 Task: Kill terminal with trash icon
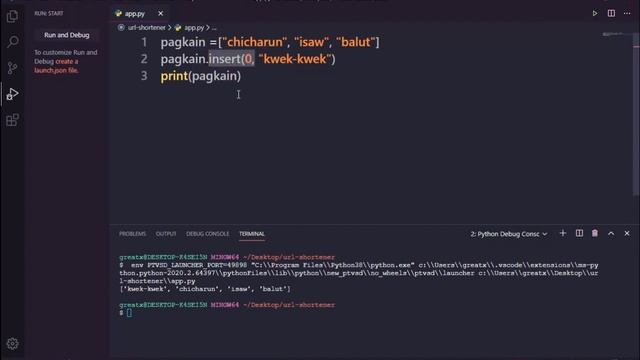point(595,233)
